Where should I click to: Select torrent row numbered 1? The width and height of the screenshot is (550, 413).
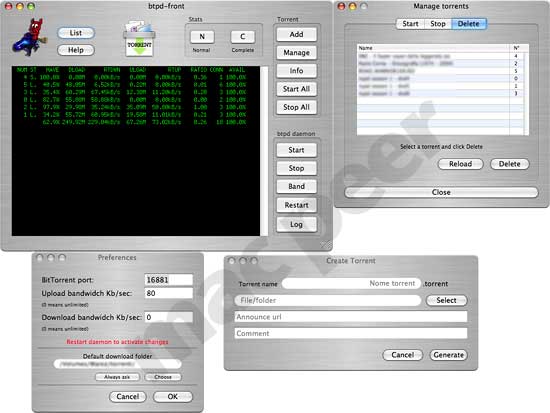coord(440,86)
